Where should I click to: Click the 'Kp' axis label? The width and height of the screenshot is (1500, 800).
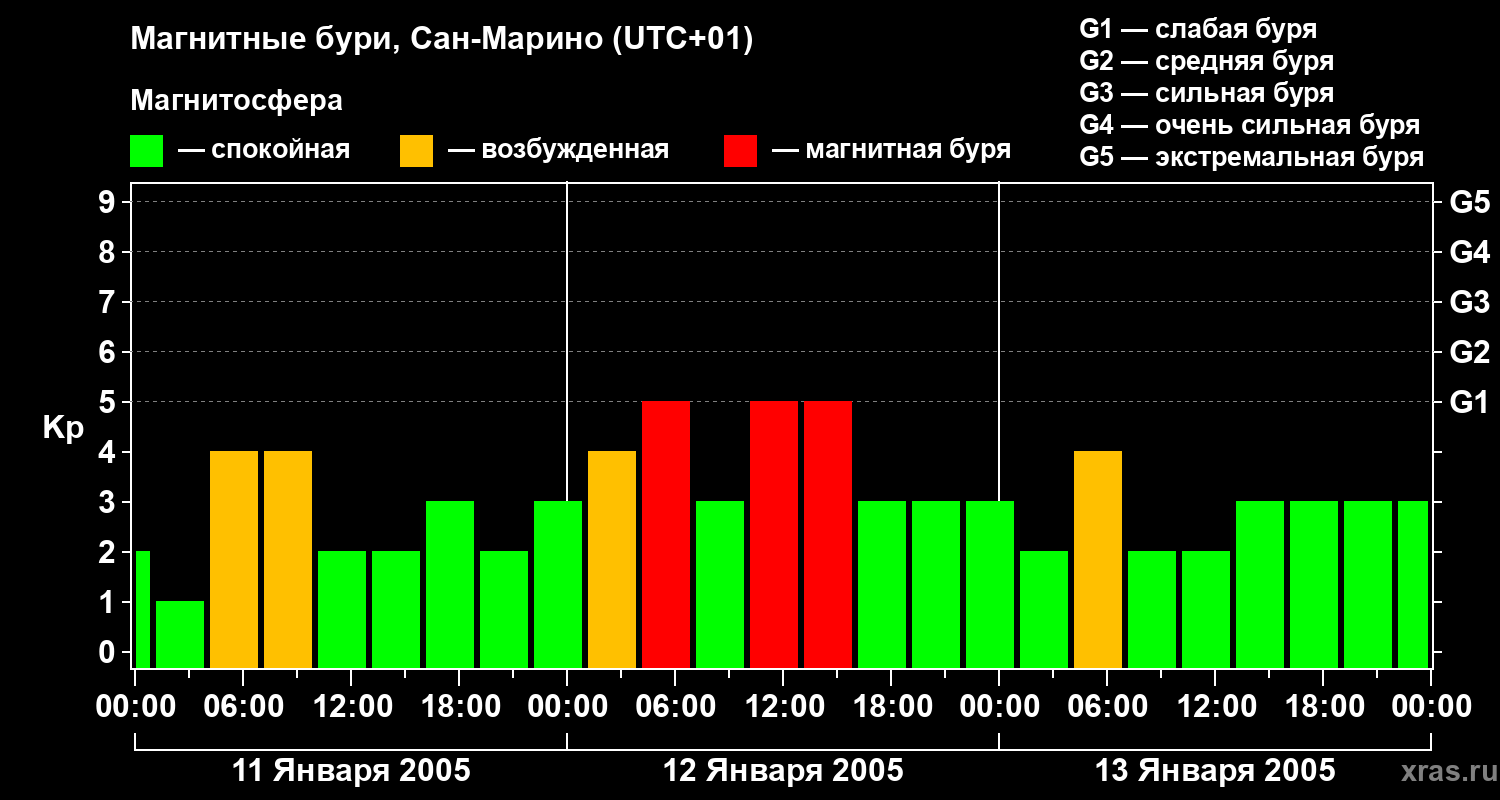pyautogui.click(x=63, y=429)
